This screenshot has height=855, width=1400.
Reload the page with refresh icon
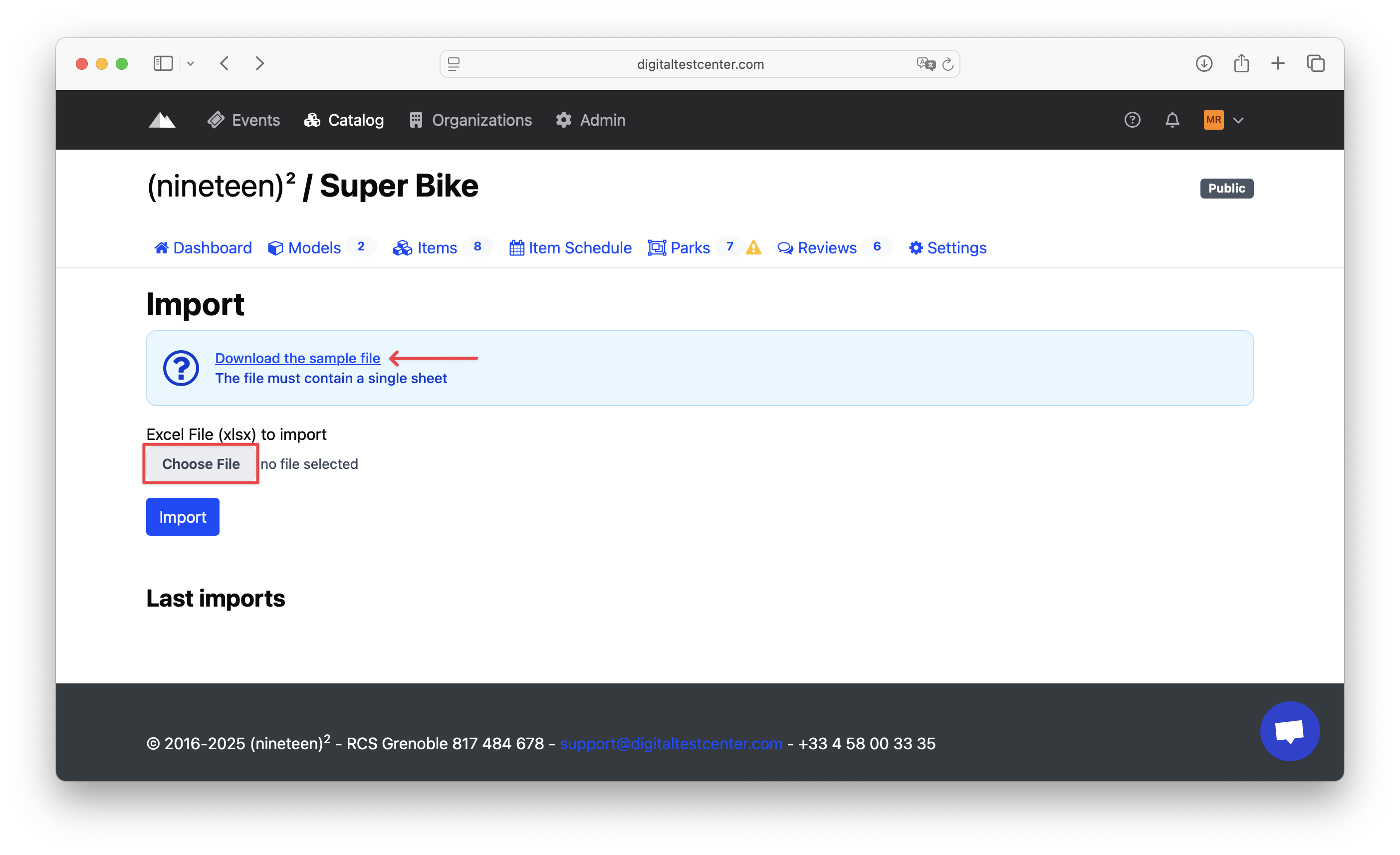pyautogui.click(x=947, y=64)
